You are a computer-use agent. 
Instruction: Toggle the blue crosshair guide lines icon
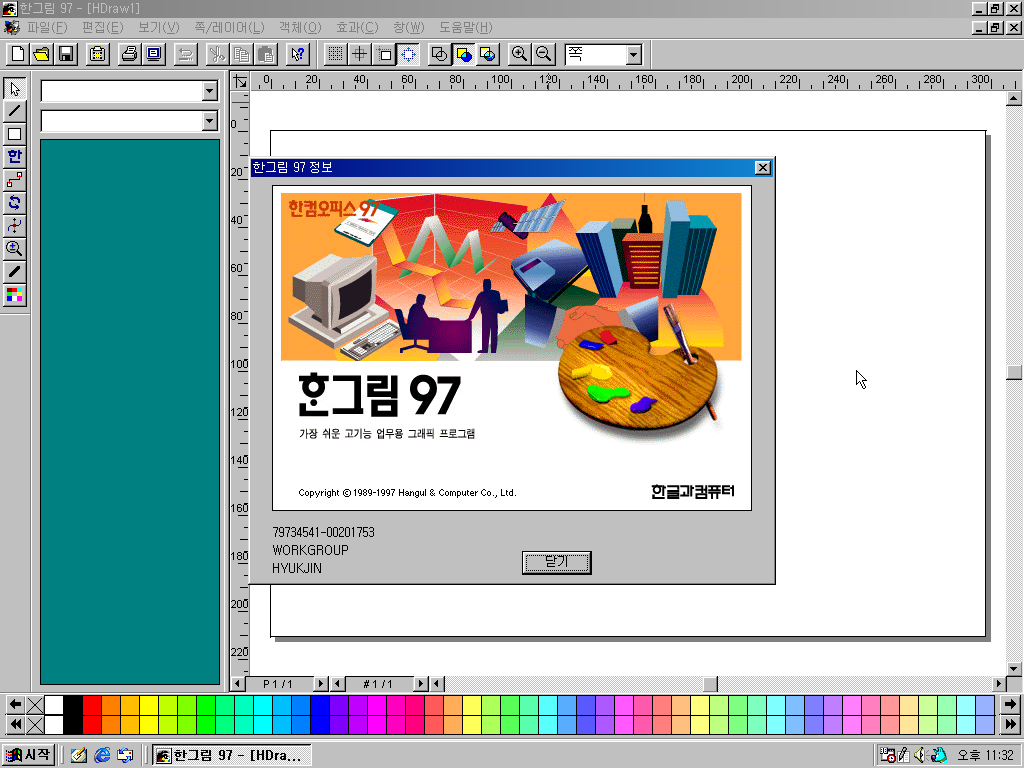click(359, 54)
